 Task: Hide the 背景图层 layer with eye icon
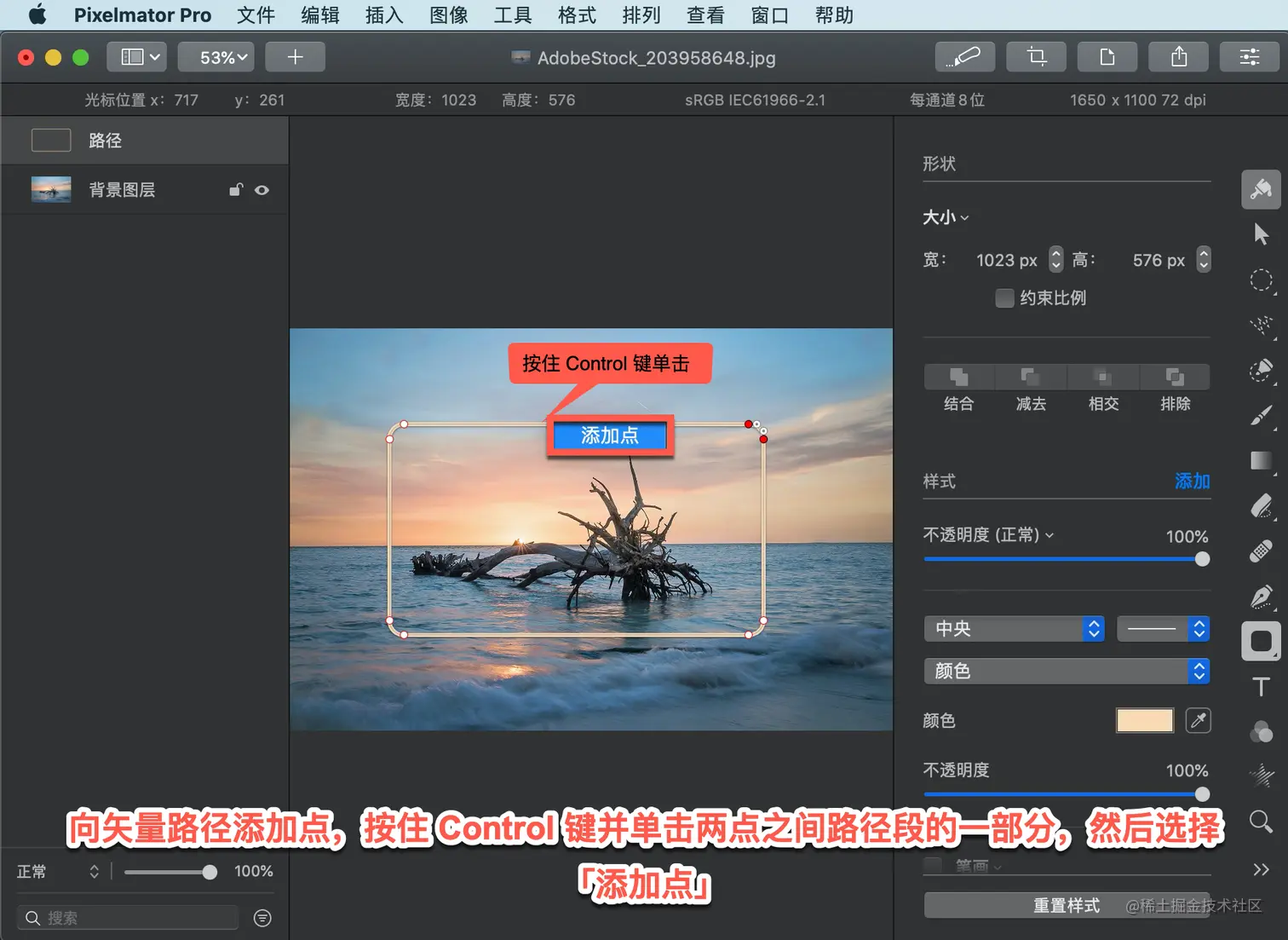tap(262, 190)
